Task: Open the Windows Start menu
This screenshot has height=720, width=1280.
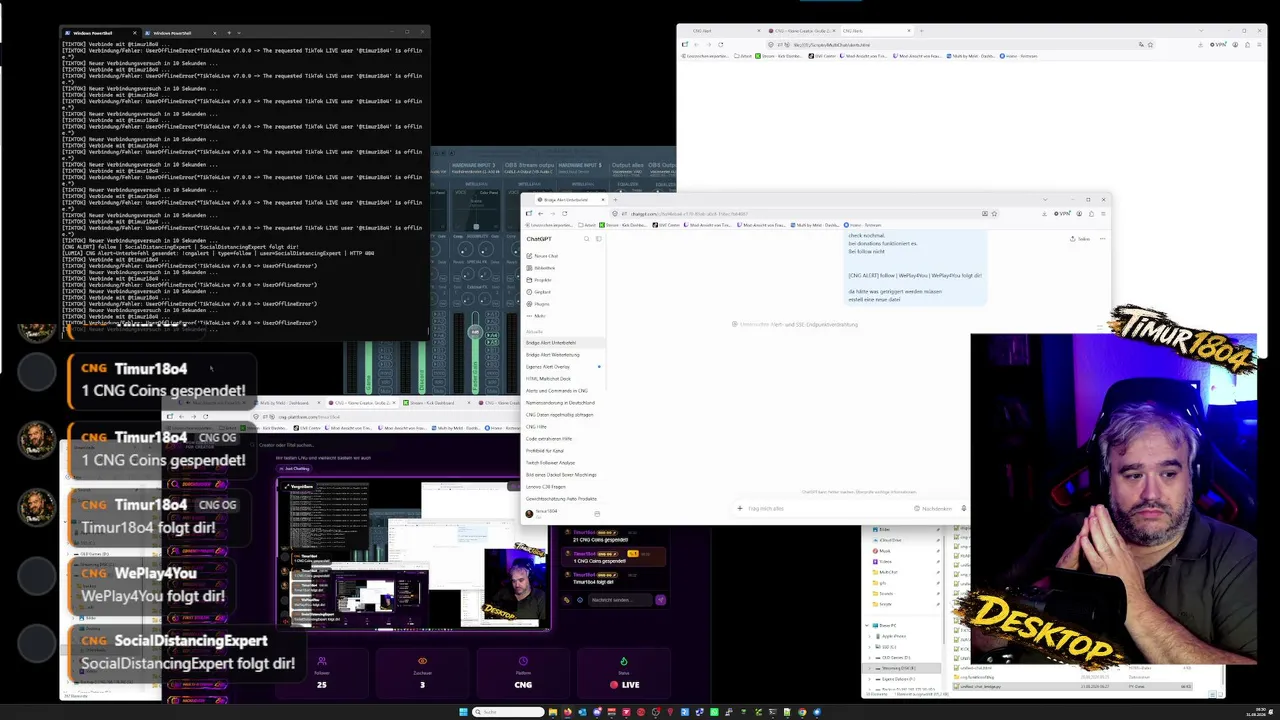Action: coord(463,712)
